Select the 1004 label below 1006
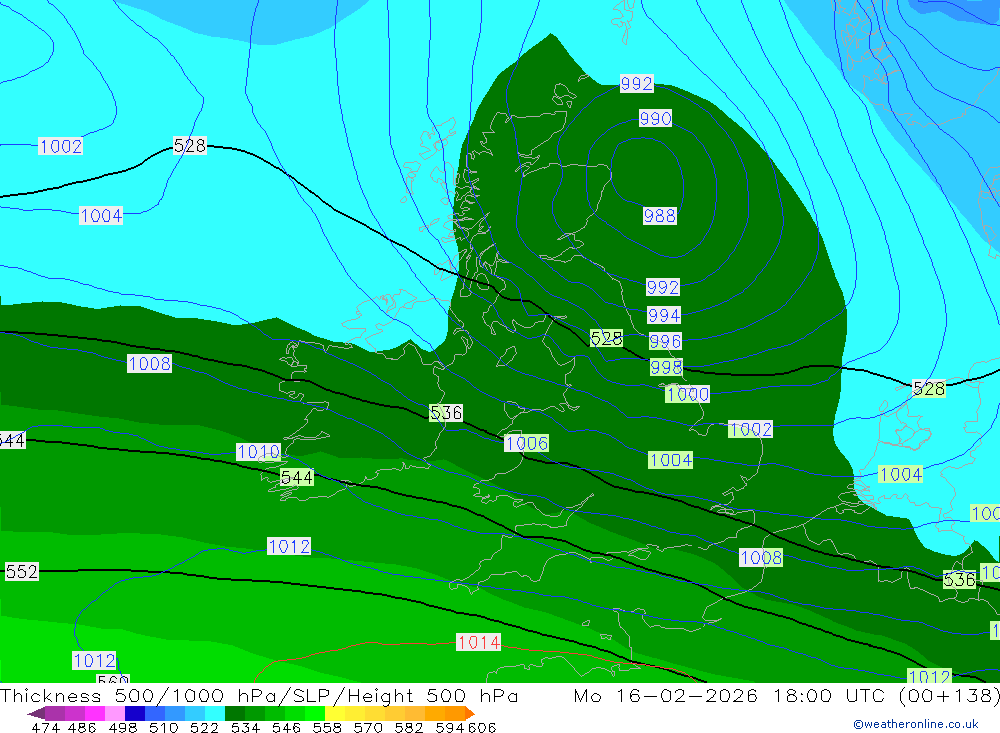 [x=670, y=460]
